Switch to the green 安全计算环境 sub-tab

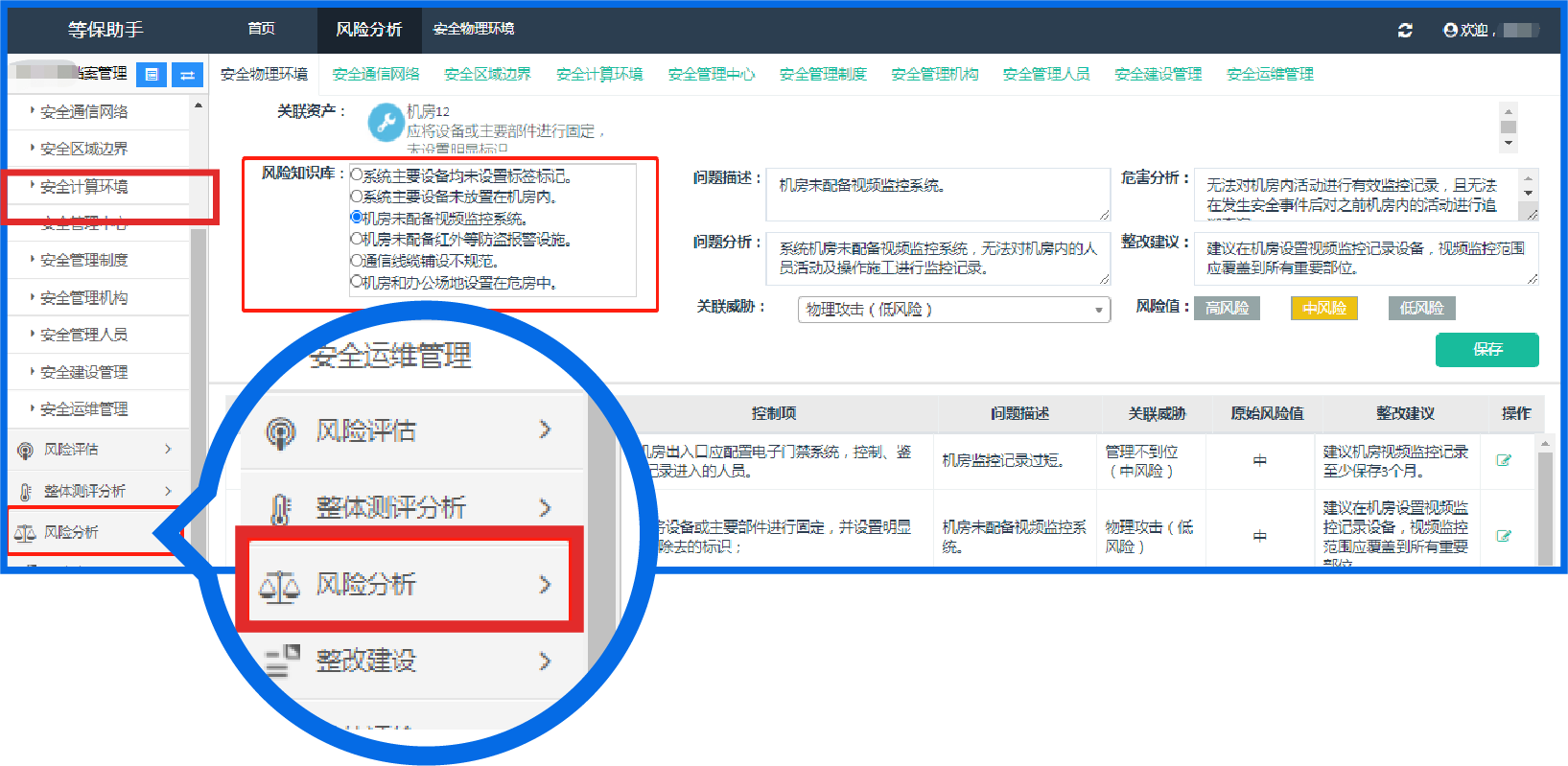pyautogui.click(x=599, y=74)
